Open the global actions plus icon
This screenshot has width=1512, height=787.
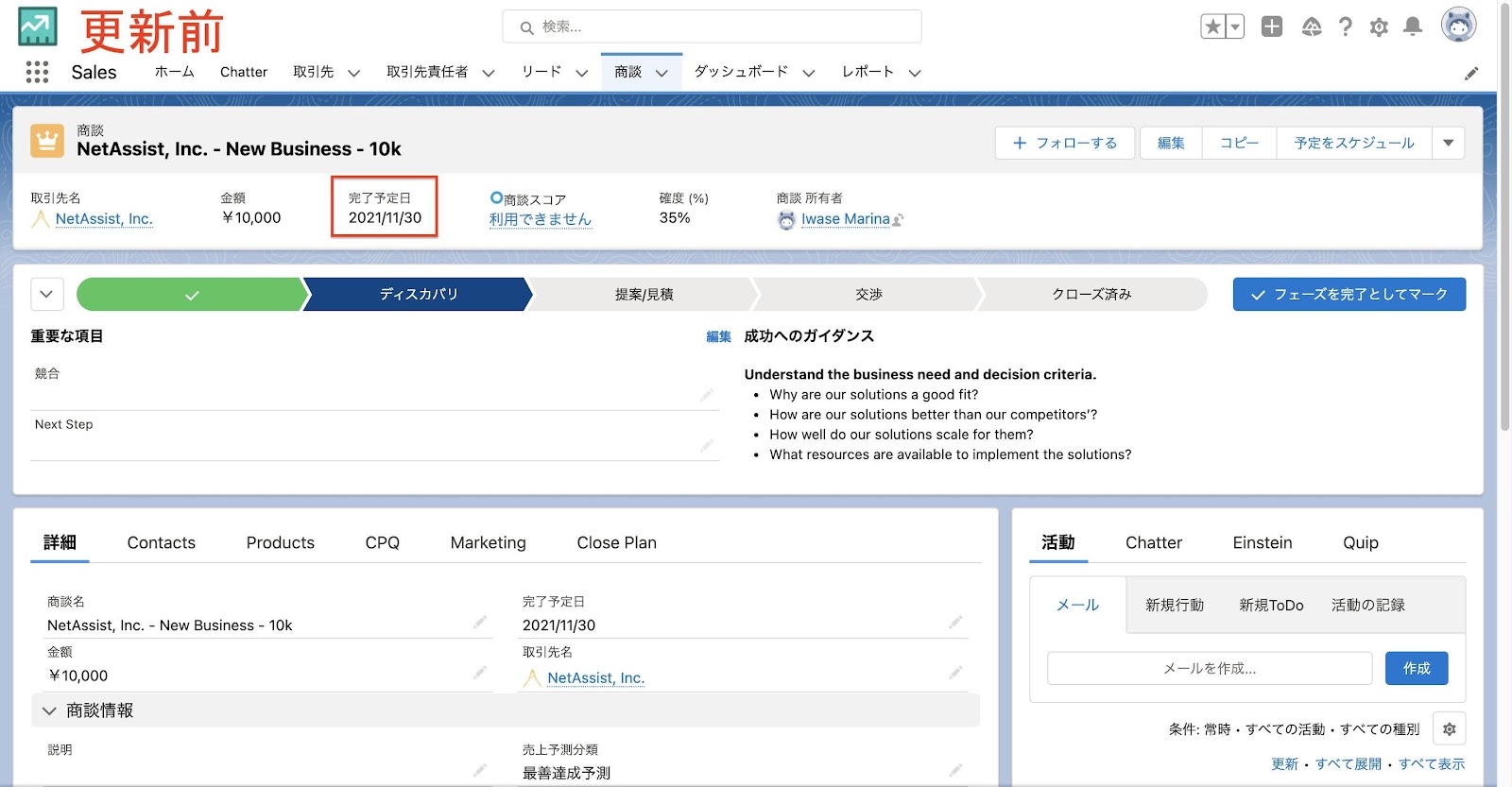coord(1272,26)
